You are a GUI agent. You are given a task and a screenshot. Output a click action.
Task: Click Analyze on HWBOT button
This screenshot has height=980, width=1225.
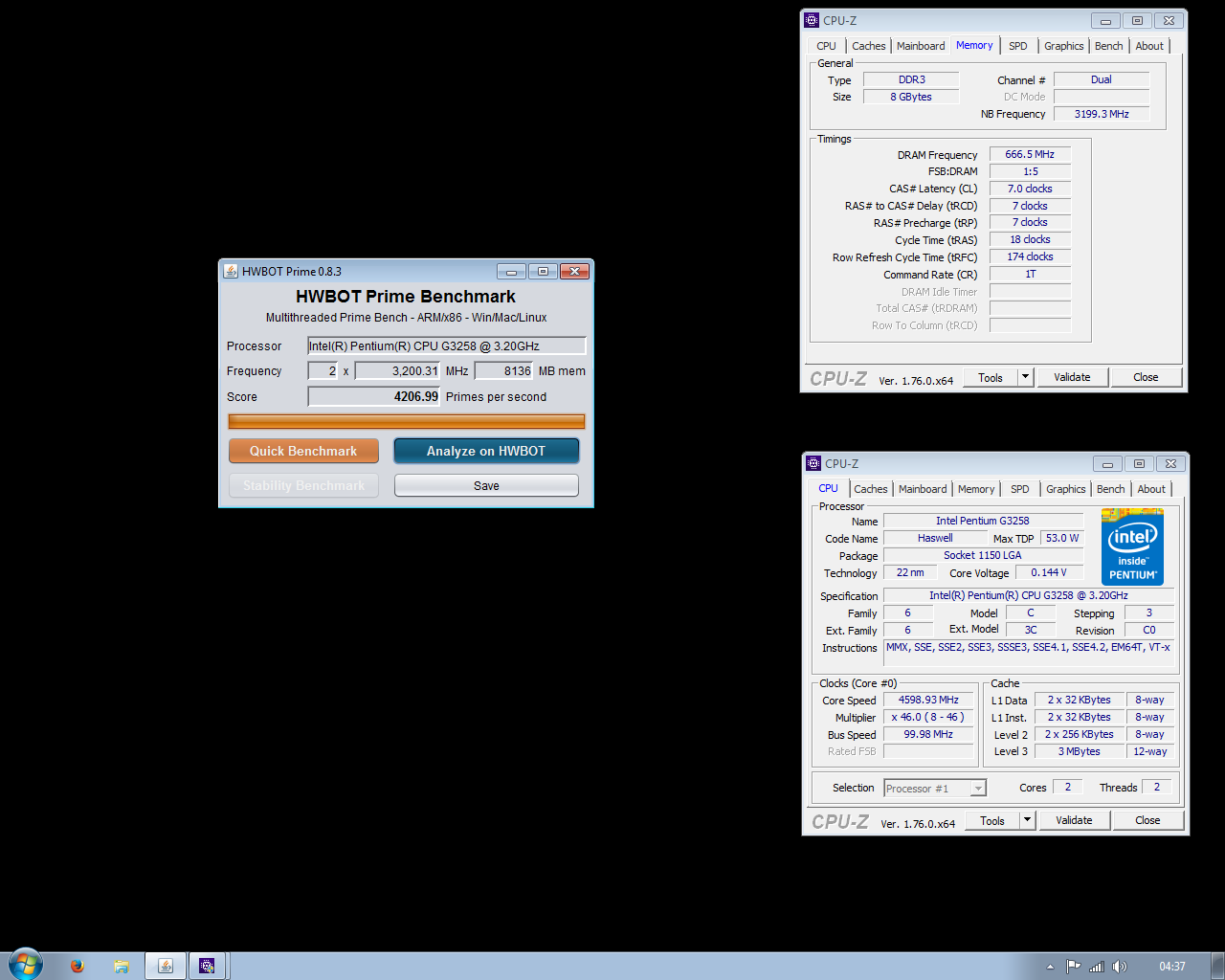[x=486, y=451]
